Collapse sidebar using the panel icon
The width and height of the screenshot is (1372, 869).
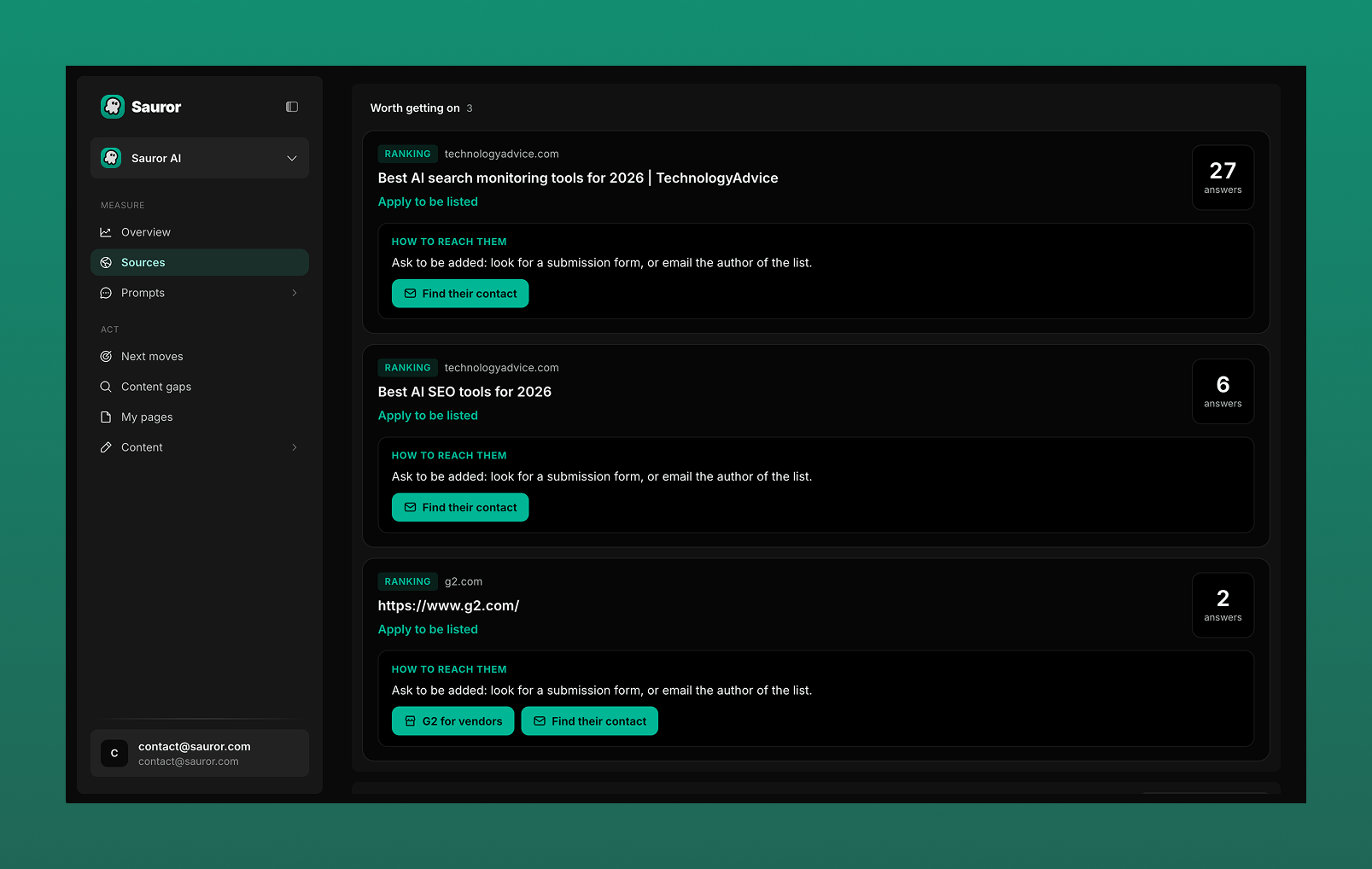[x=292, y=107]
